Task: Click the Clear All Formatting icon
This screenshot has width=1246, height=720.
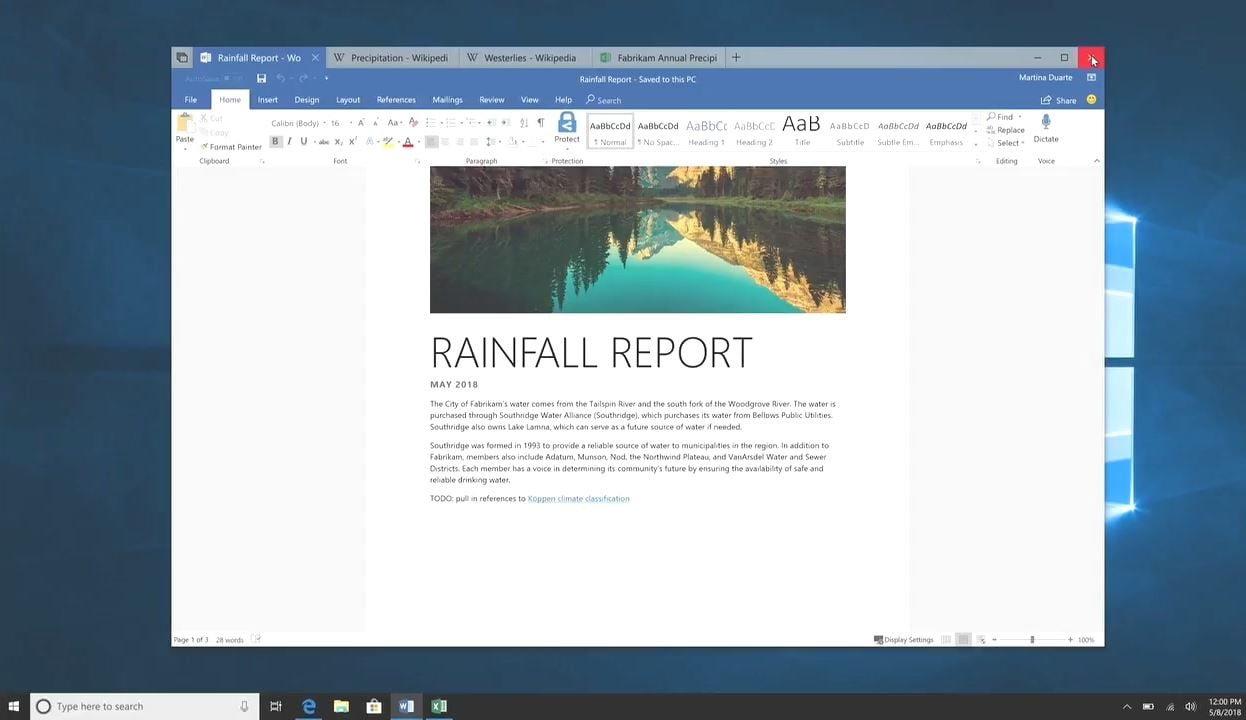Action: point(413,123)
